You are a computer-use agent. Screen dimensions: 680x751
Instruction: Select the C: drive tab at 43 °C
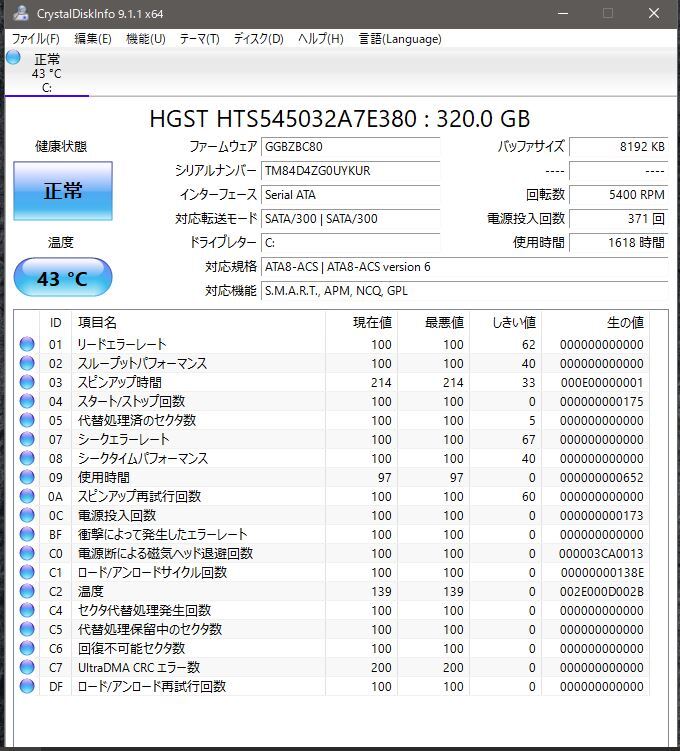(x=46, y=73)
